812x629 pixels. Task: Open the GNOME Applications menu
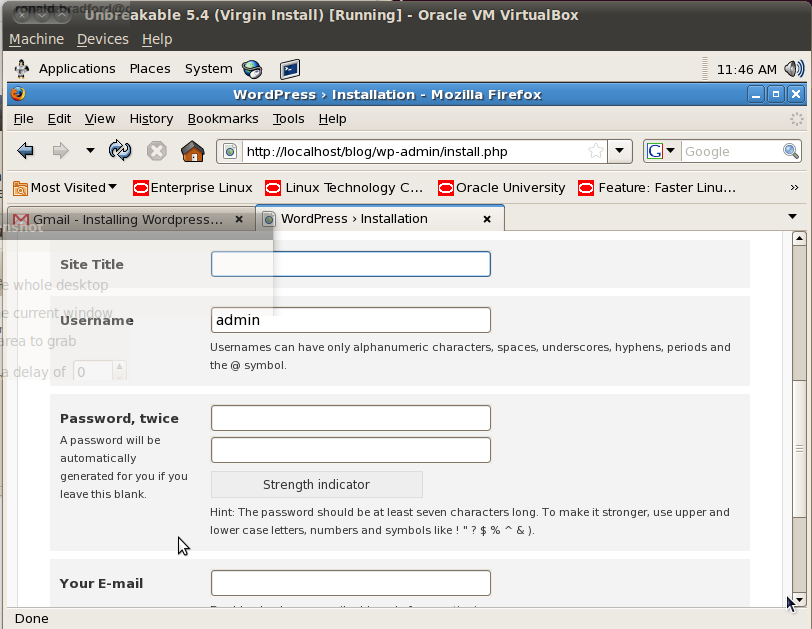click(x=77, y=69)
